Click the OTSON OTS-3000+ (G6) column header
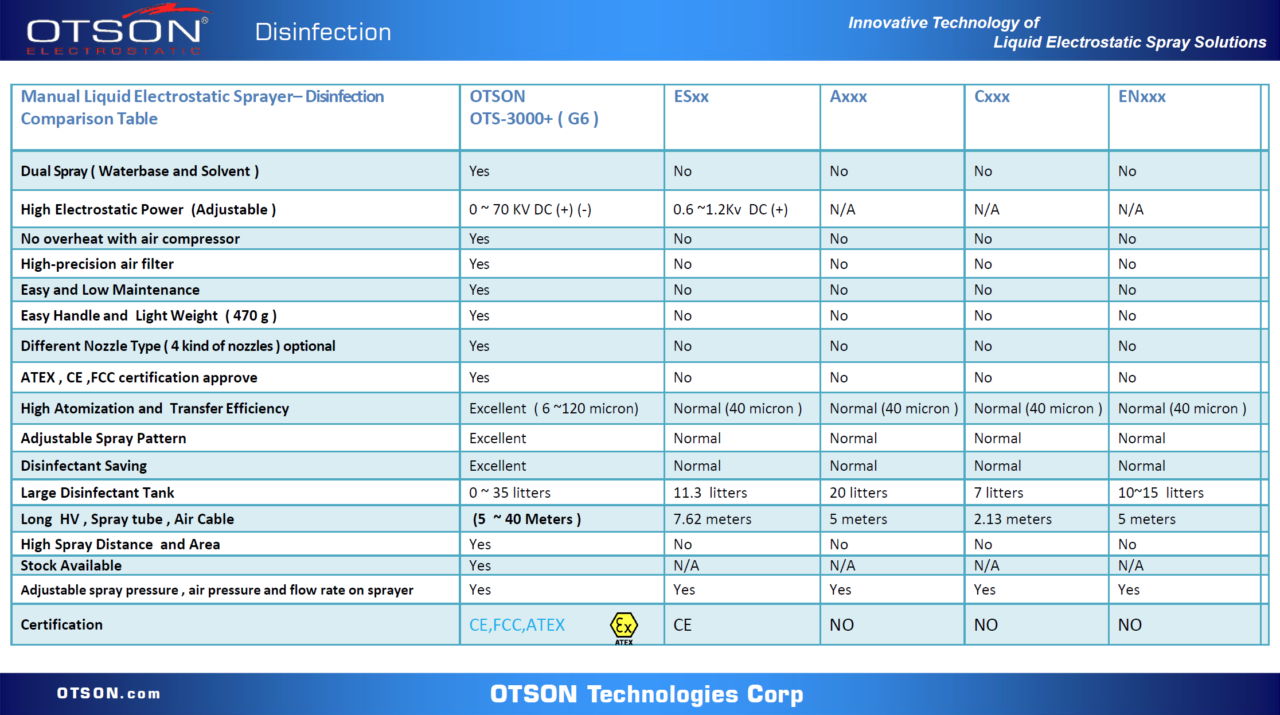The height and width of the screenshot is (715, 1280). (x=534, y=108)
